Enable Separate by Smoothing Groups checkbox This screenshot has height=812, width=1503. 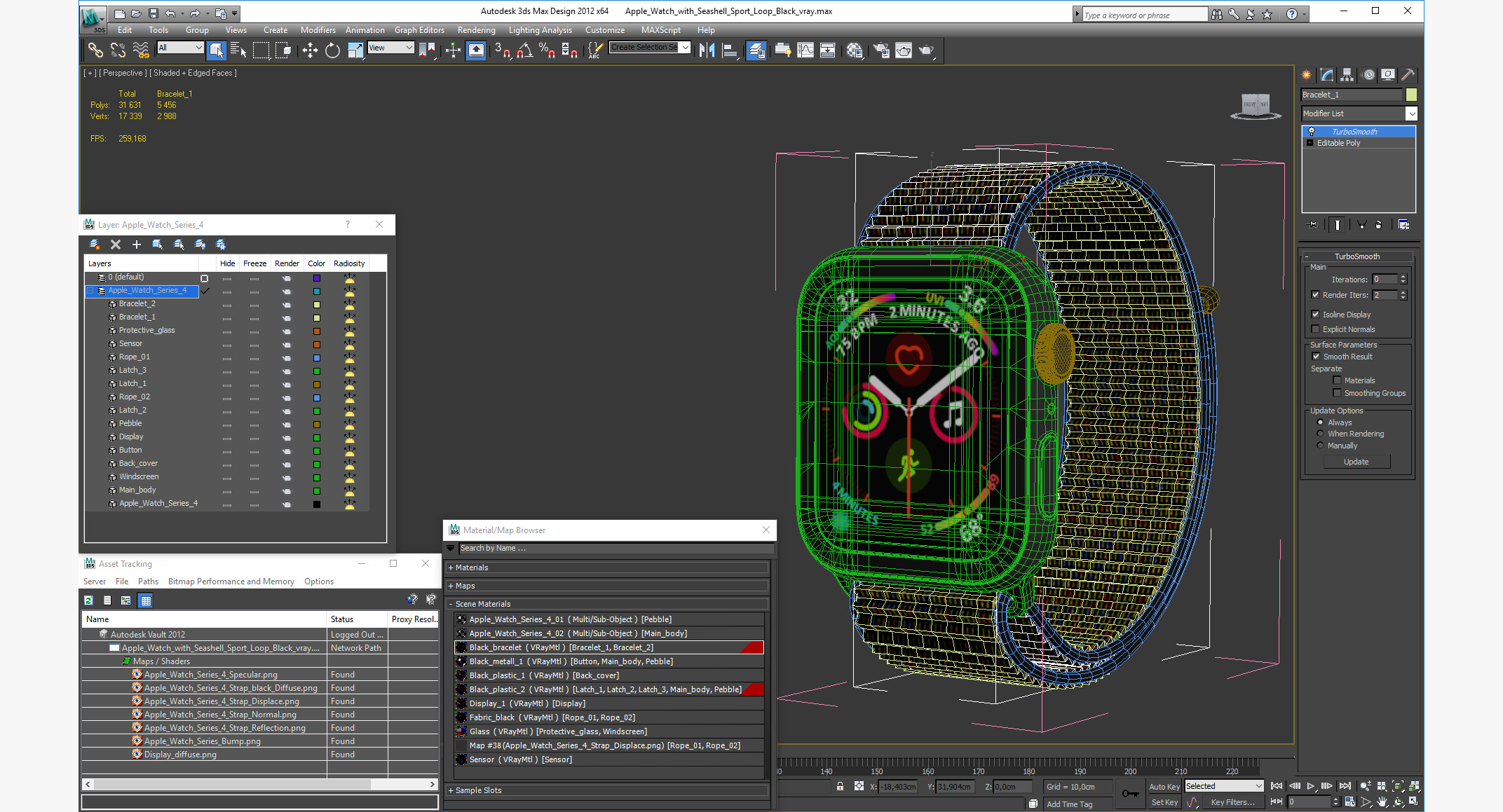tap(1337, 393)
